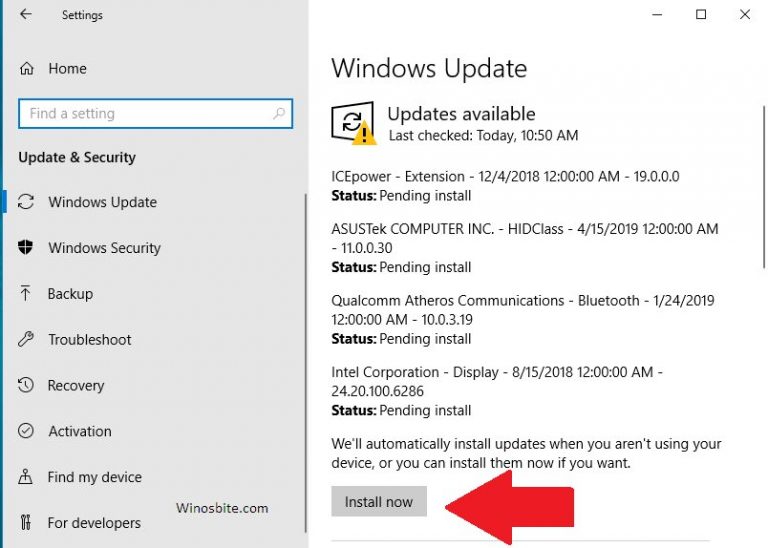
Task: Focus the Find a setting search box
Action: [145, 114]
